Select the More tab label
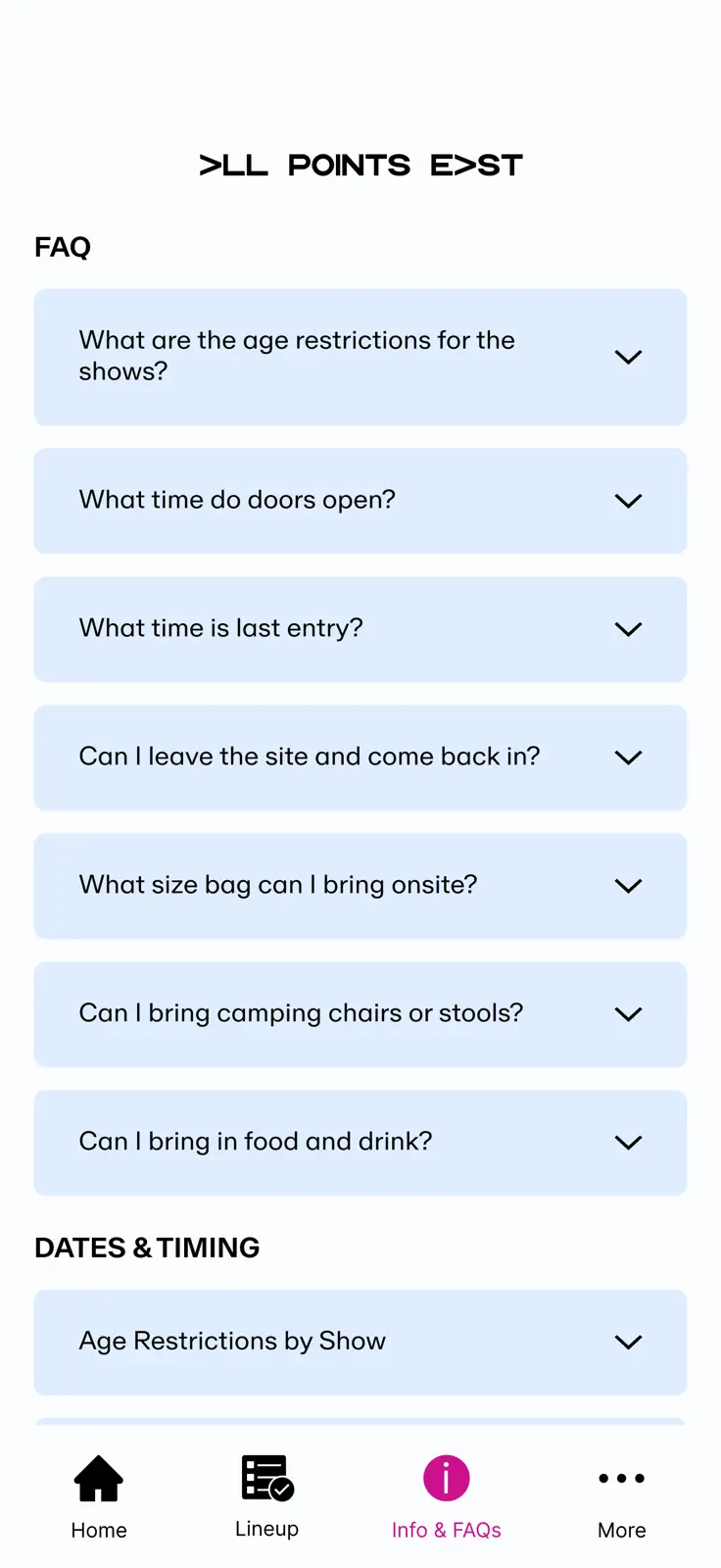The width and height of the screenshot is (721, 1568). click(622, 1530)
